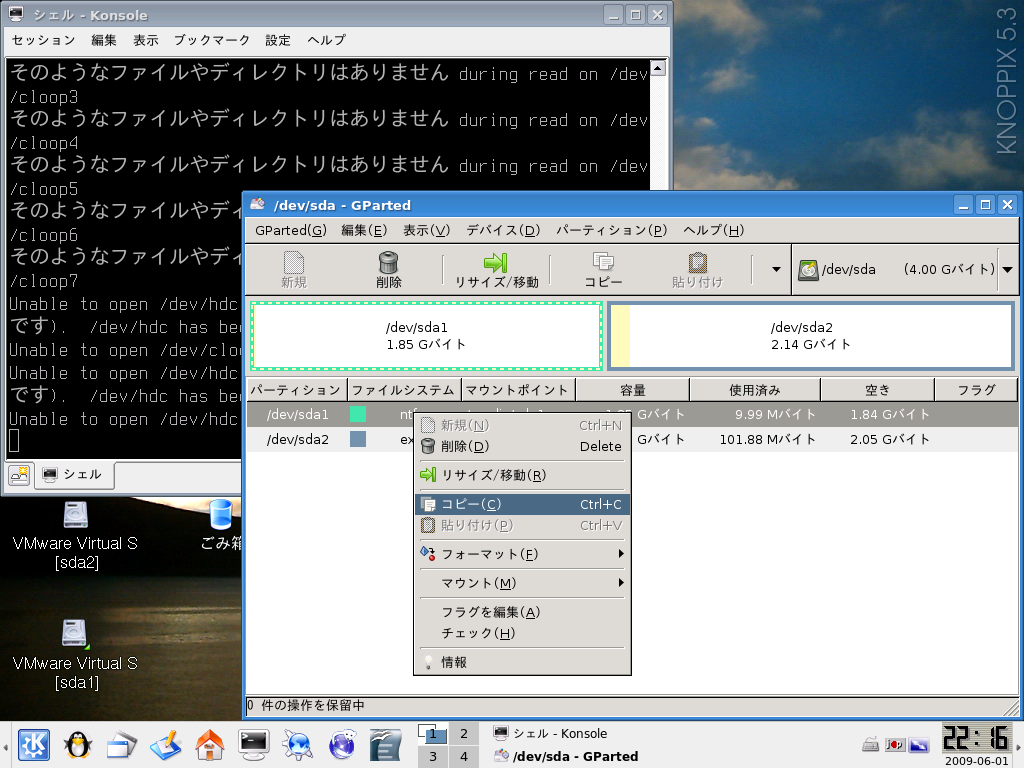This screenshot has width=1024, height=768.
Task: Click the new session icon in Konsole tab bar
Action: (19, 475)
